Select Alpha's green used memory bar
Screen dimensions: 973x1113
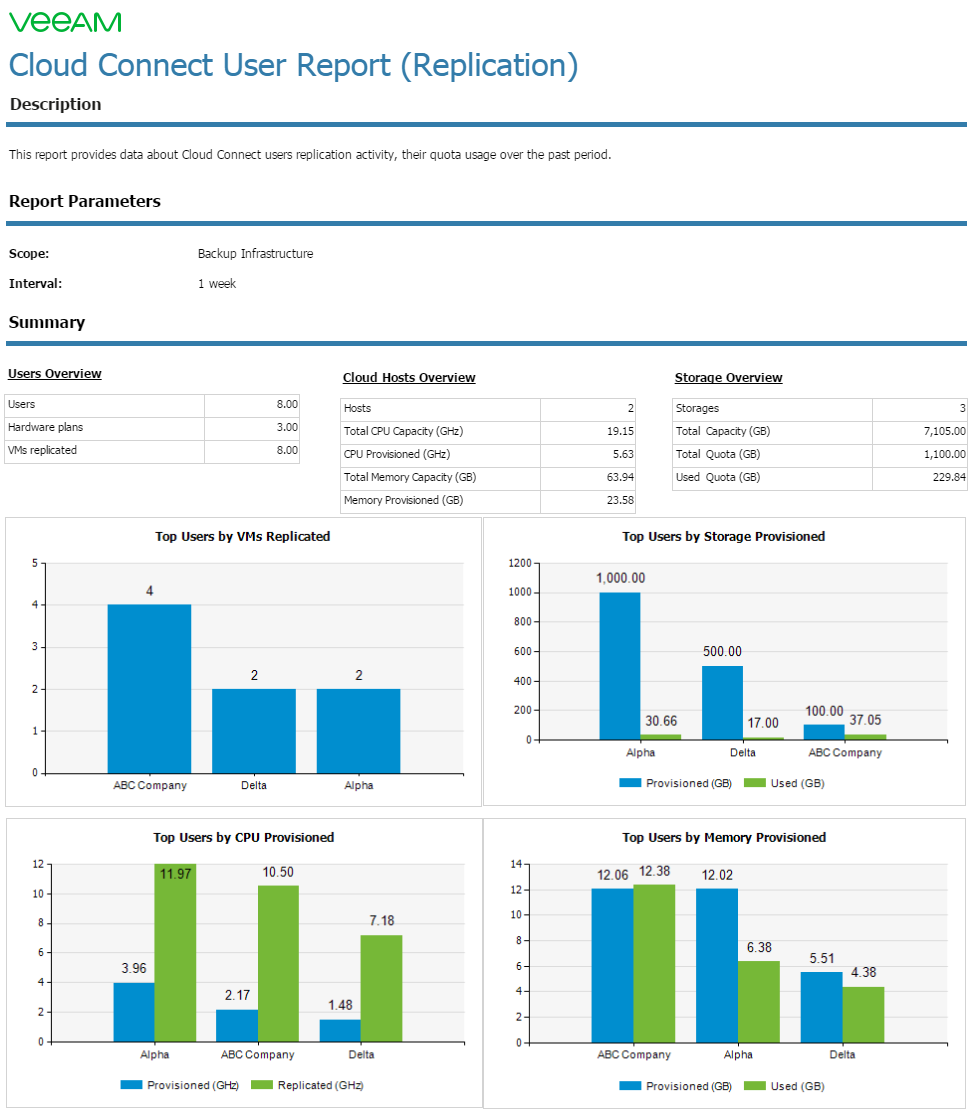(x=759, y=1002)
